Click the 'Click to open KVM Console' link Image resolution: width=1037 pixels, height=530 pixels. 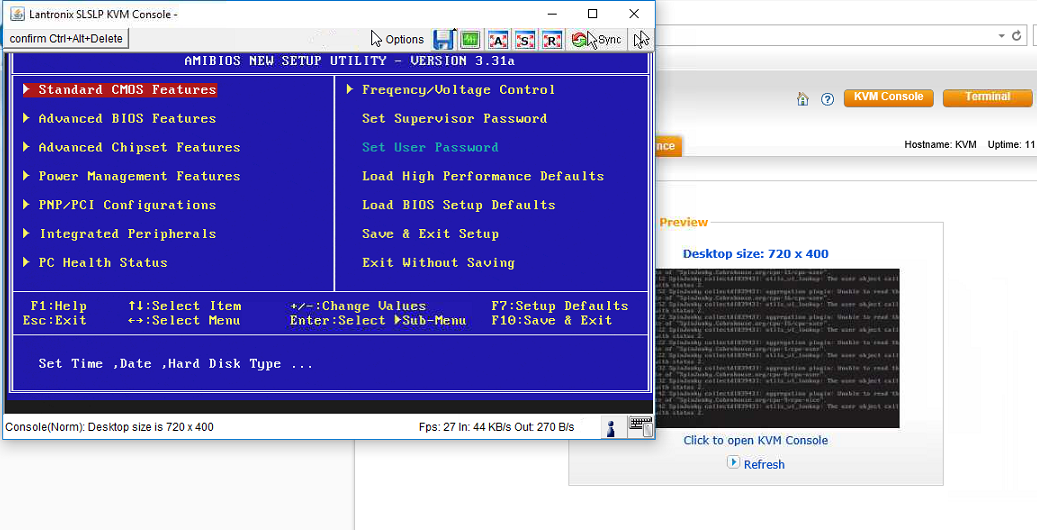(x=755, y=441)
